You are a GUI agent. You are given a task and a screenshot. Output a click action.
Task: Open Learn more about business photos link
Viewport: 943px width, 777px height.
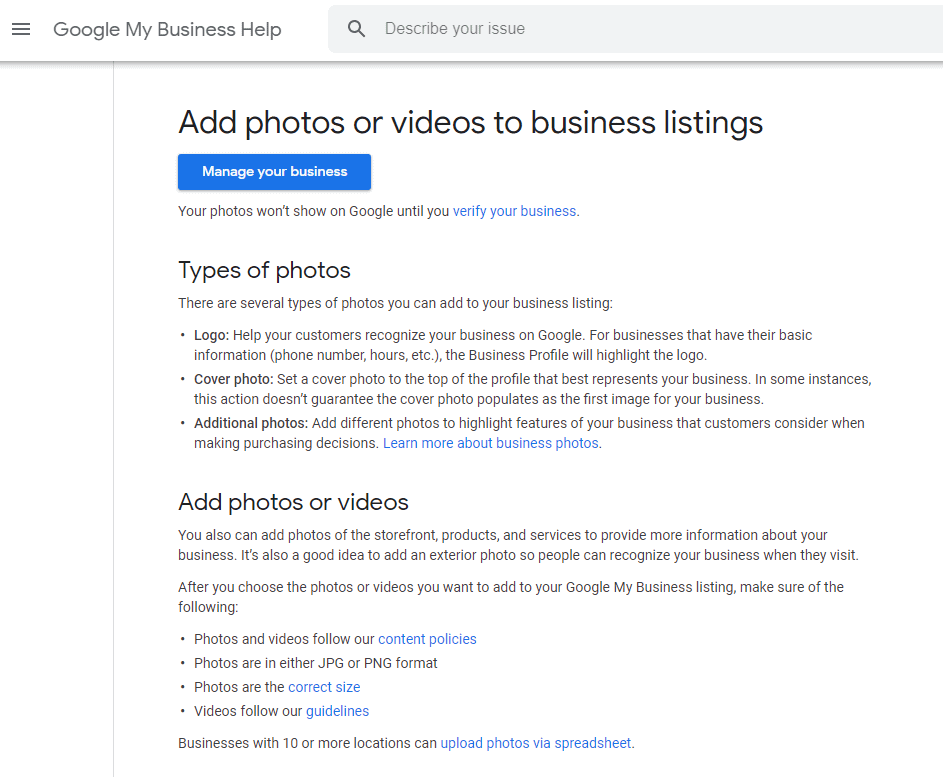(491, 443)
